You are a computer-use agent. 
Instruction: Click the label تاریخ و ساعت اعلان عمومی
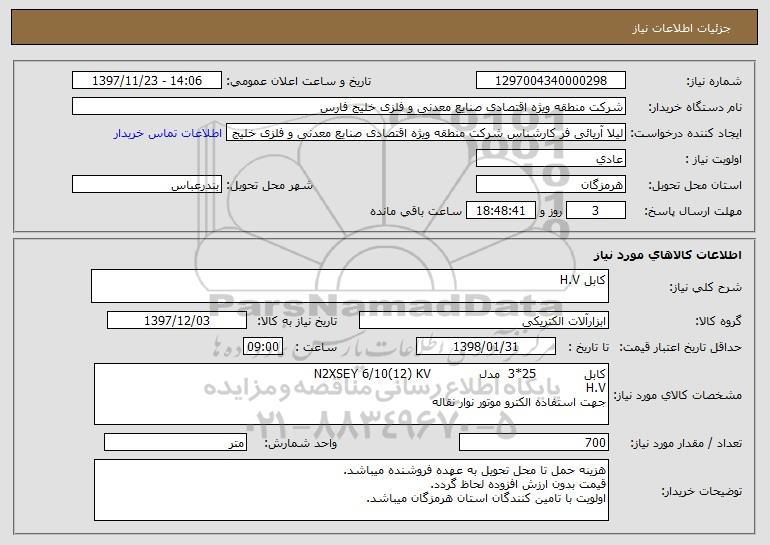[x=299, y=81]
